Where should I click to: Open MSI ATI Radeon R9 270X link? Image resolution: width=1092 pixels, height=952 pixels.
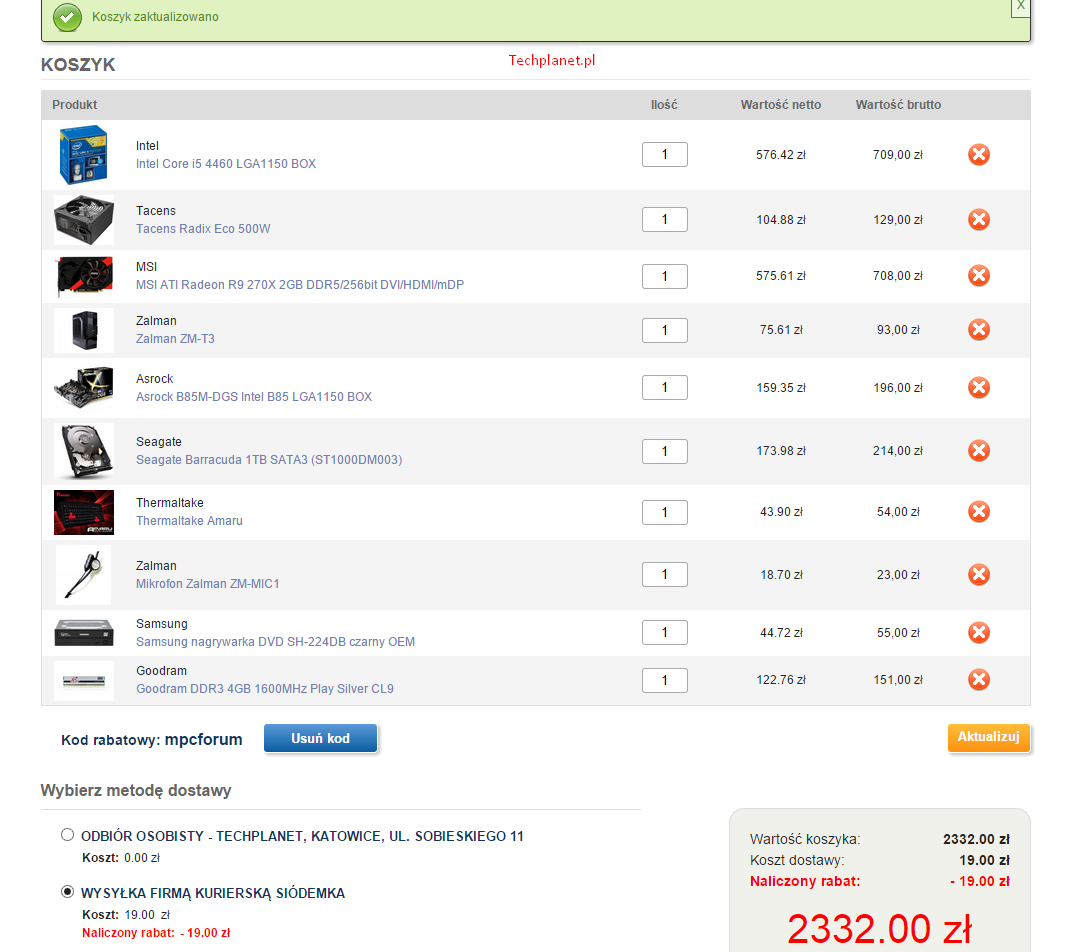[299, 285]
